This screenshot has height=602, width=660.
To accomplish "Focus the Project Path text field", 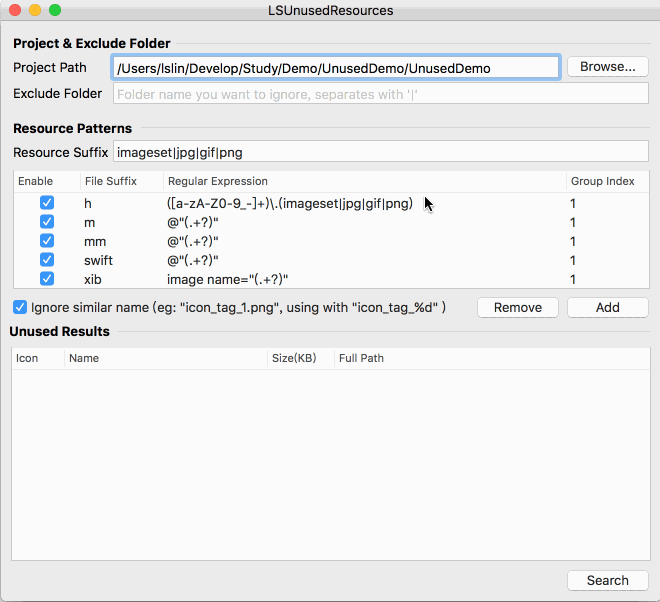I will tap(335, 67).
